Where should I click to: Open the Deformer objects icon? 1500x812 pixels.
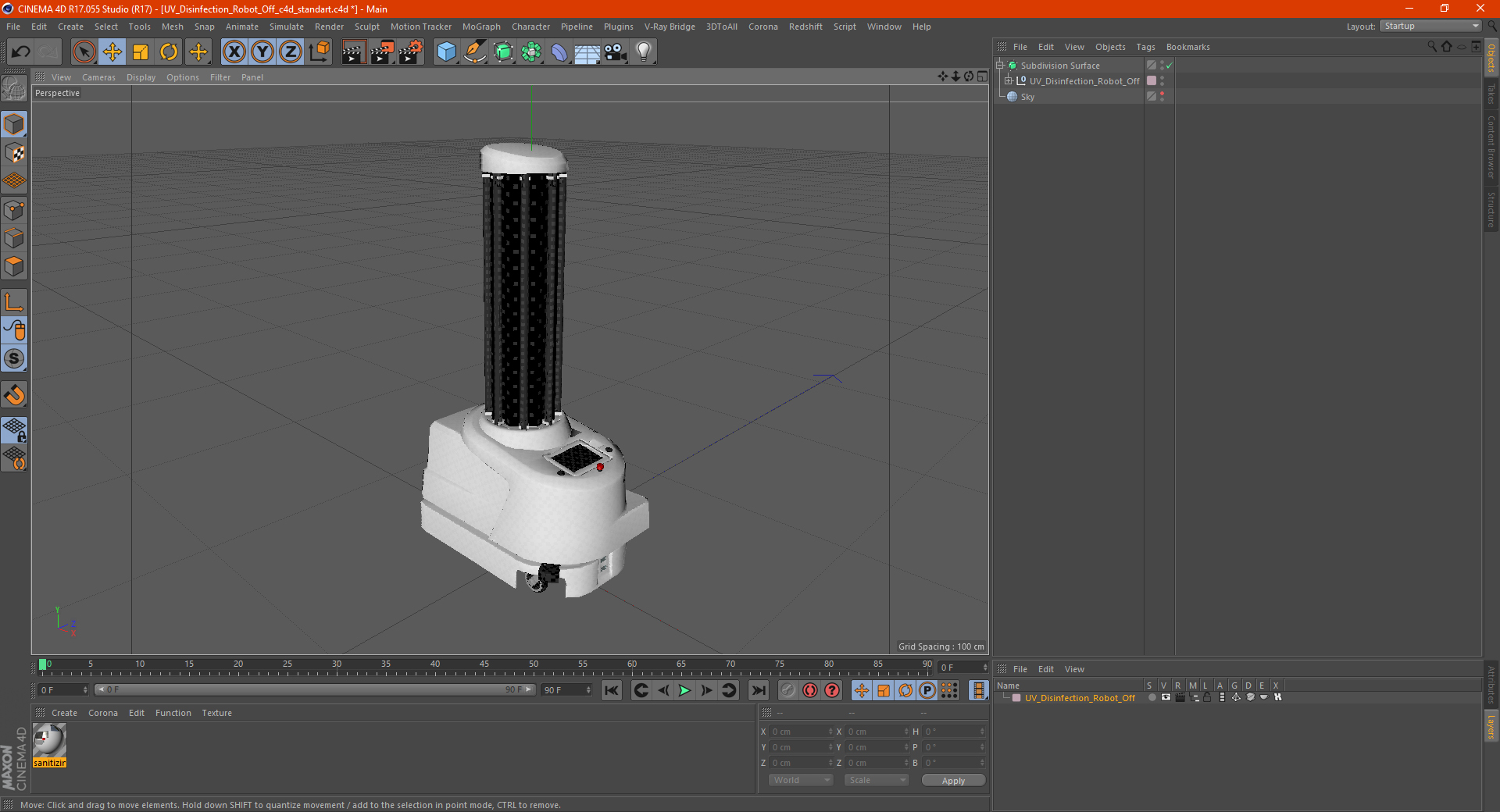tap(559, 52)
